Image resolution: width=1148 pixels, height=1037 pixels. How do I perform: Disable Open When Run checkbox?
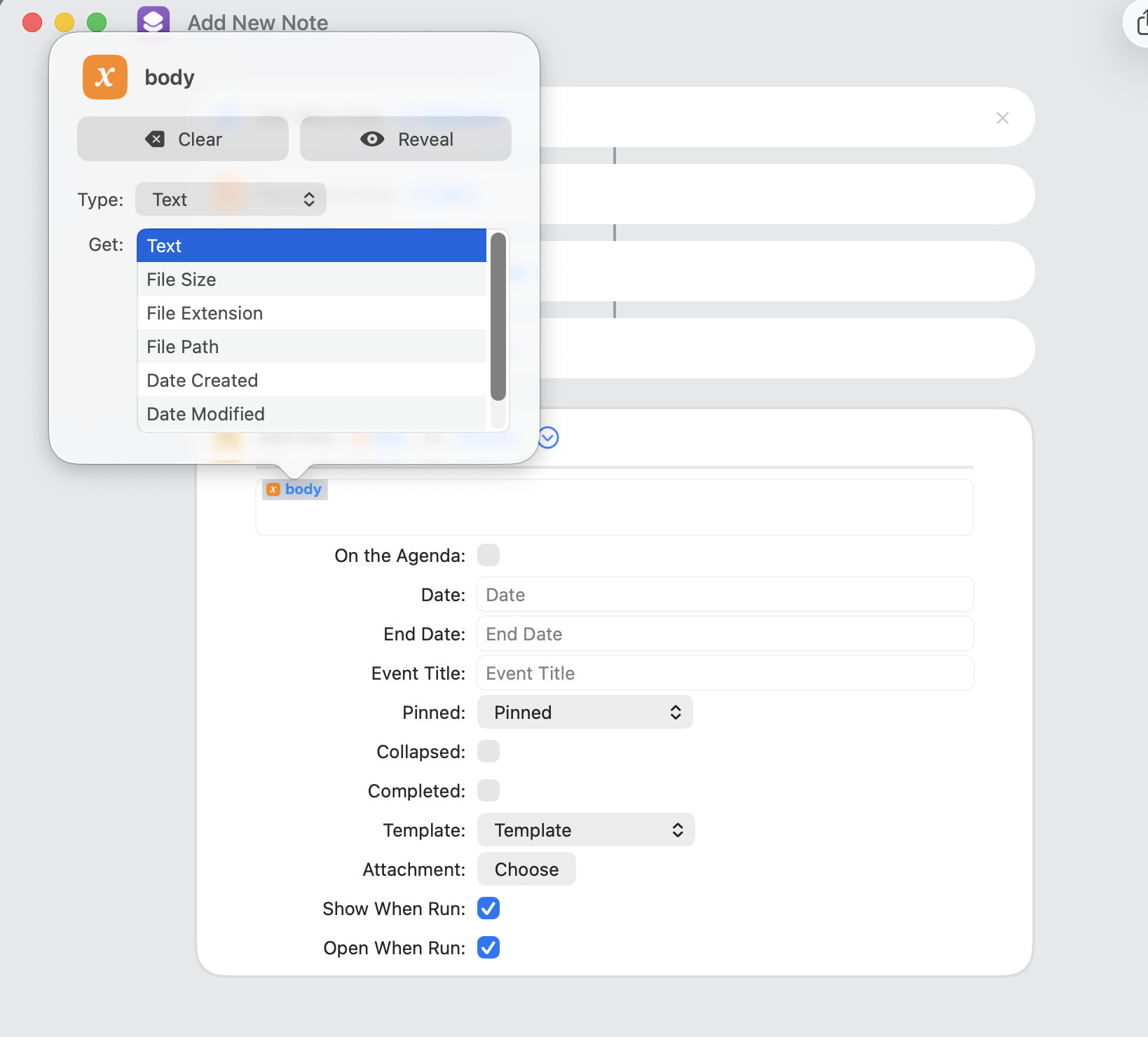pos(488,948)
